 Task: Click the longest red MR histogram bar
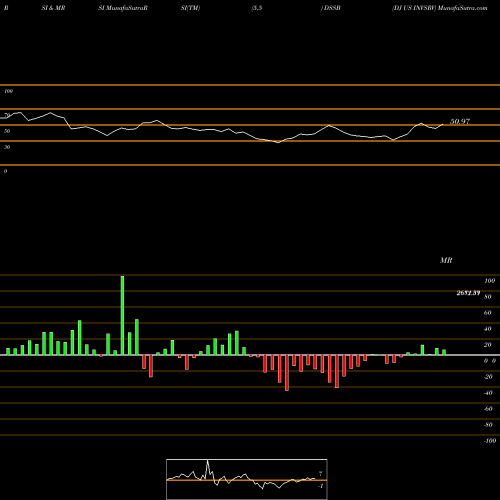(x=287, y=373)
